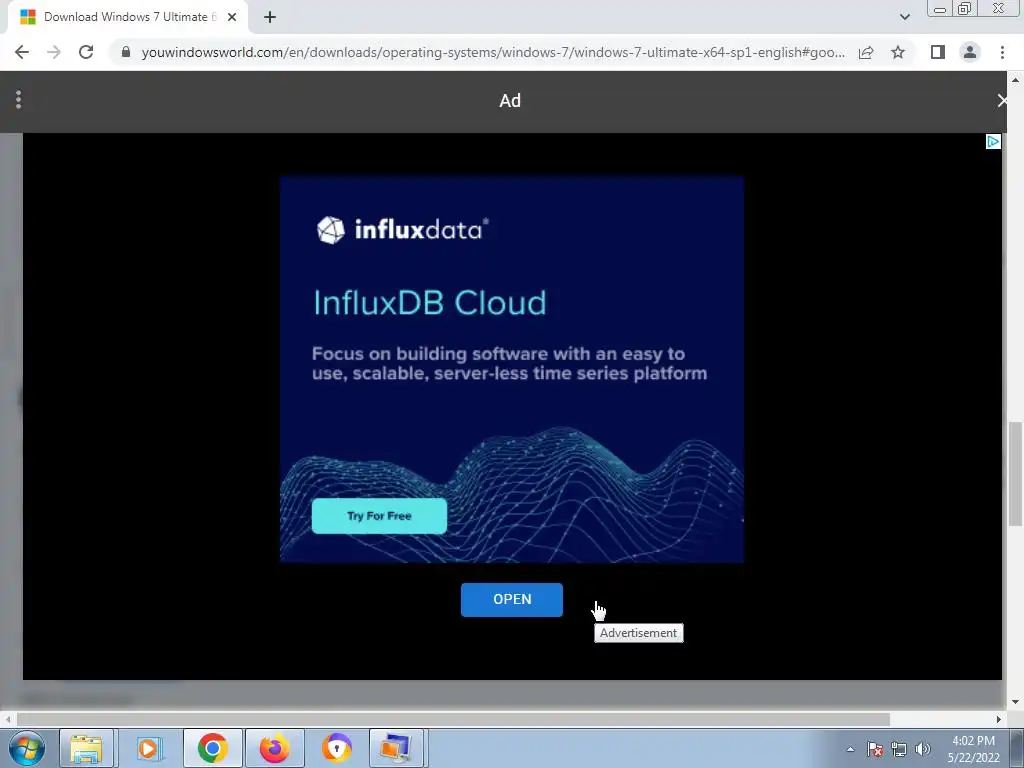Close the ad overlay

tap(1002, 101)
